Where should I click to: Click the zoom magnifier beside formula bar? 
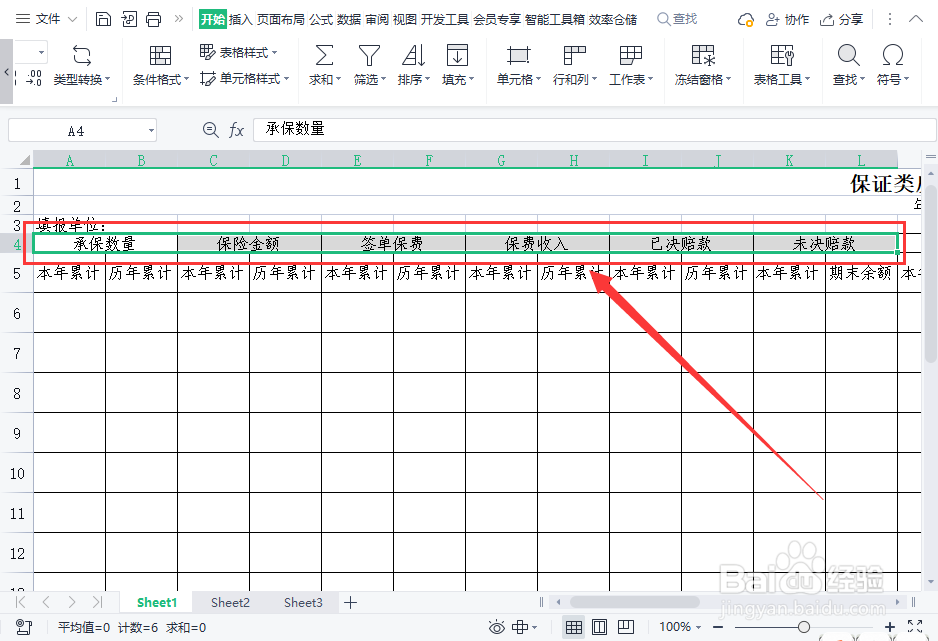point(211,130)
